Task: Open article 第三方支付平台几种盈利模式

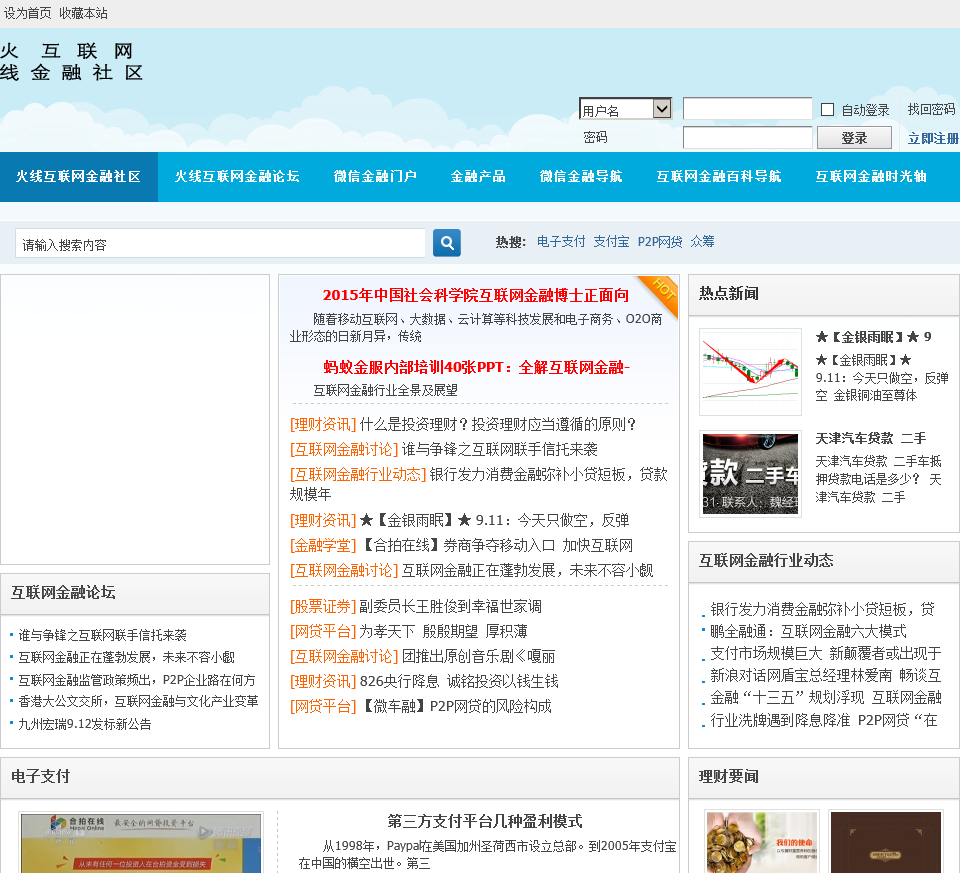Action: pos(484,821)
